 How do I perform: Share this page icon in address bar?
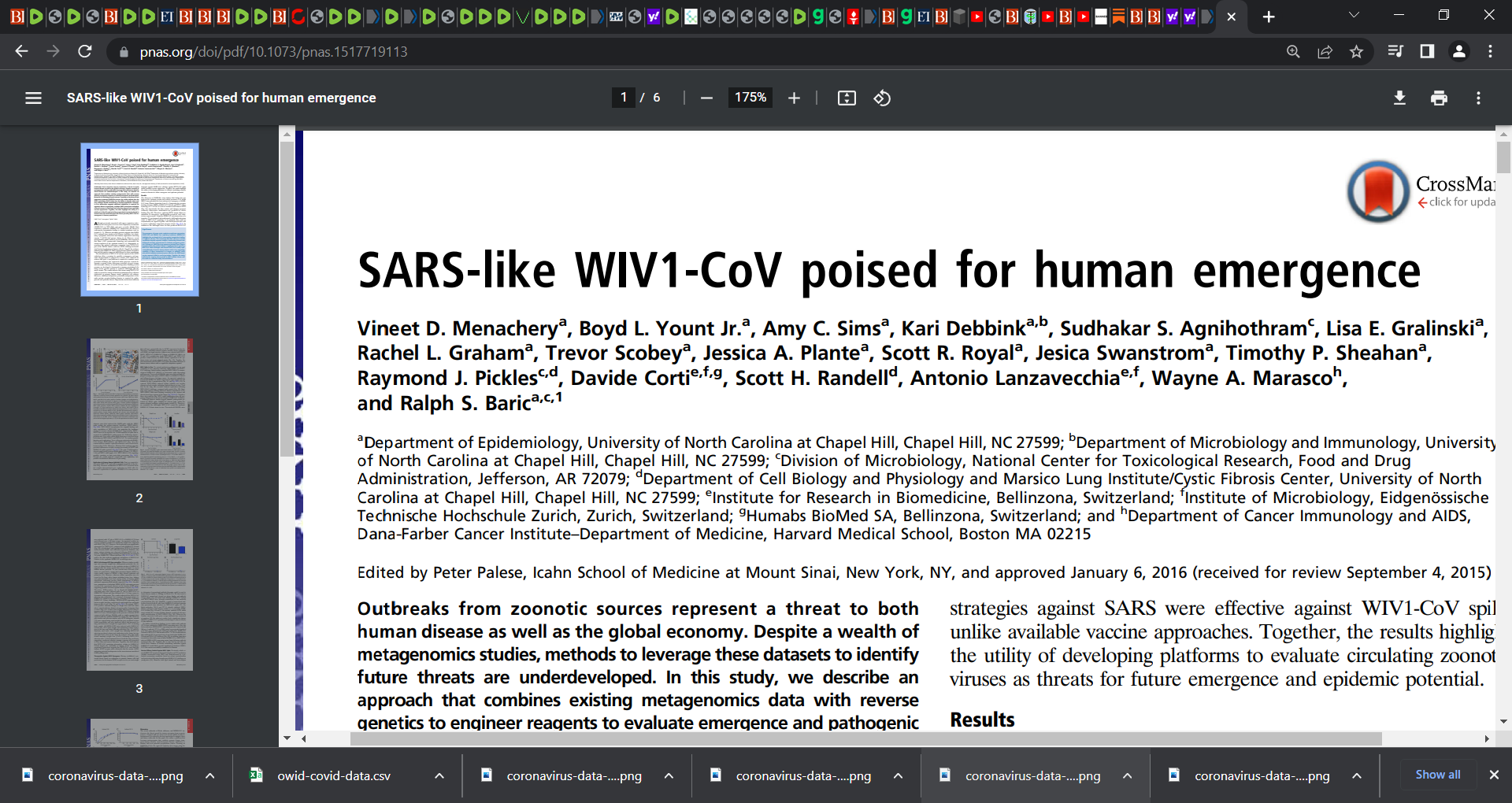[1325, 51]
